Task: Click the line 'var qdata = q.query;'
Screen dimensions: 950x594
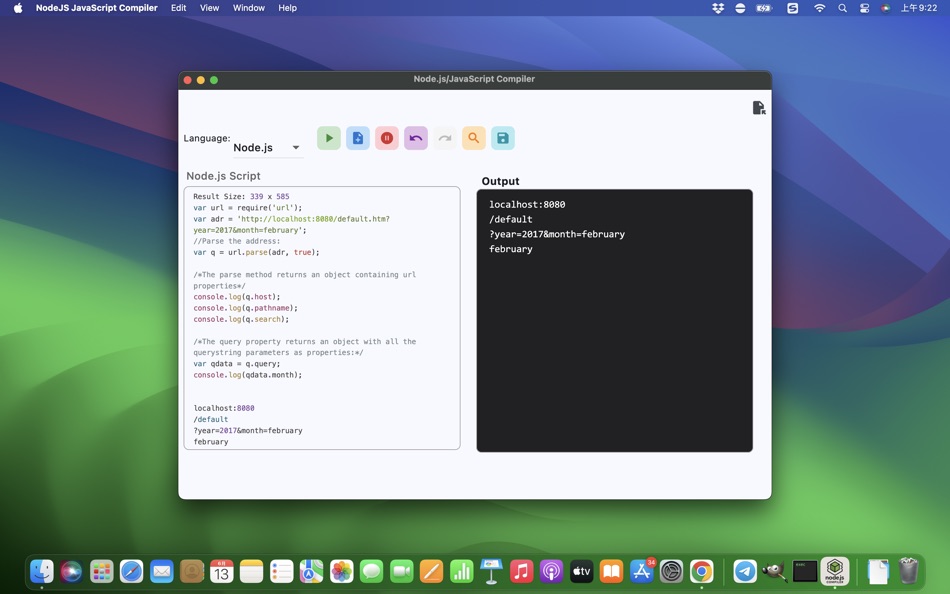Action: coord(237,364)
